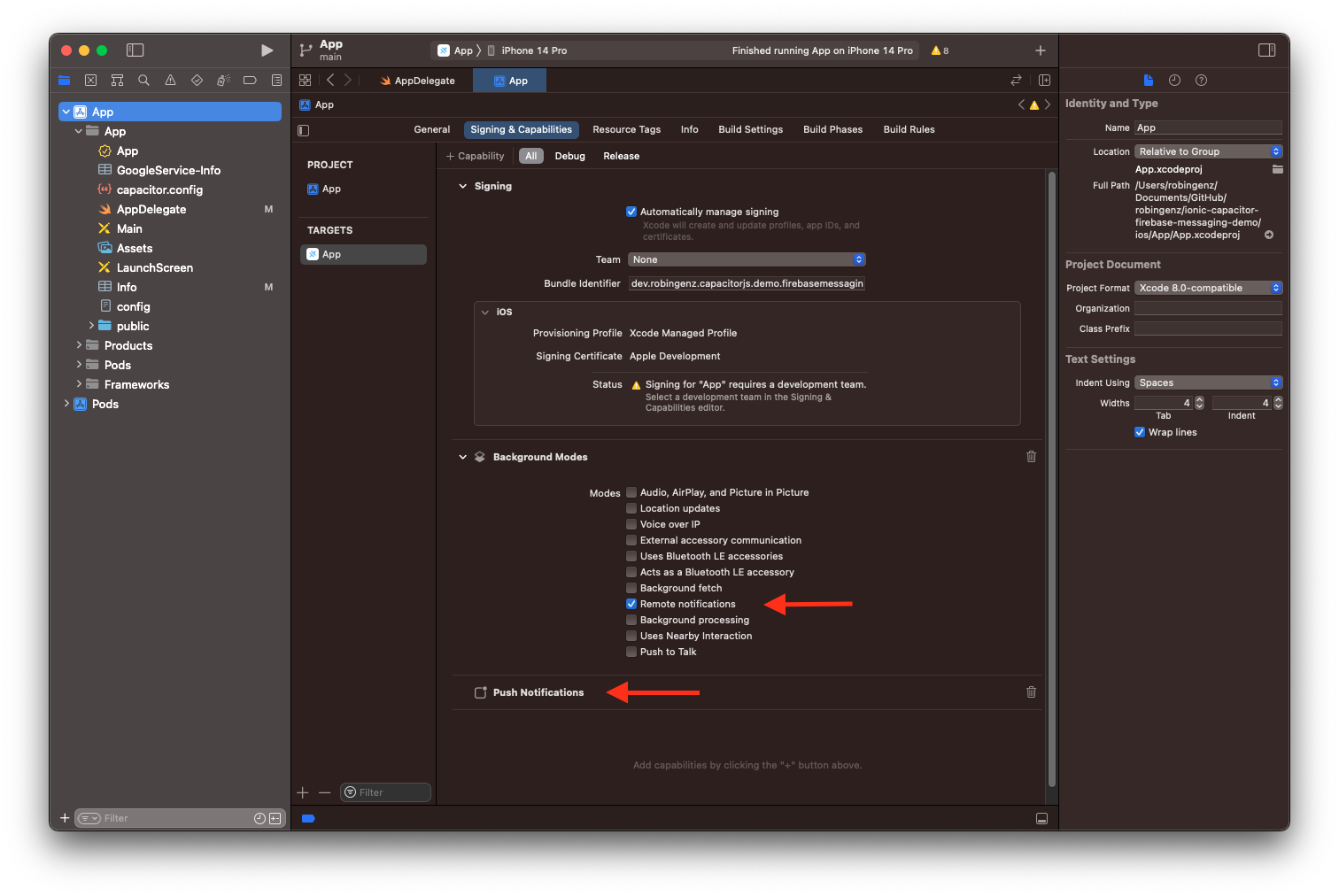This screenshot has height=896, width=1339.
Task: Click the + Capability button
Action: click(476, 156)
